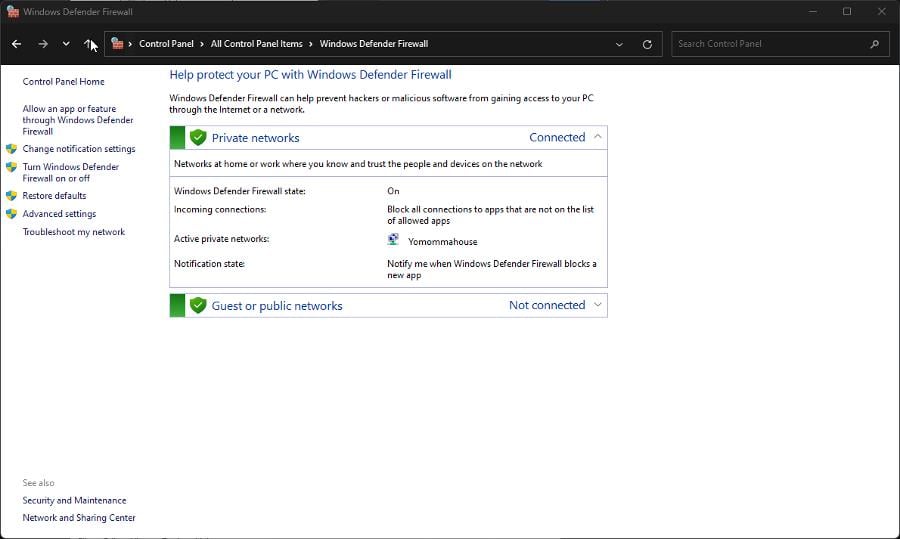900x539 pixels.
Task: Open Turn Windows Defender Firewall on or off
Action: click(x=71, y=172)
